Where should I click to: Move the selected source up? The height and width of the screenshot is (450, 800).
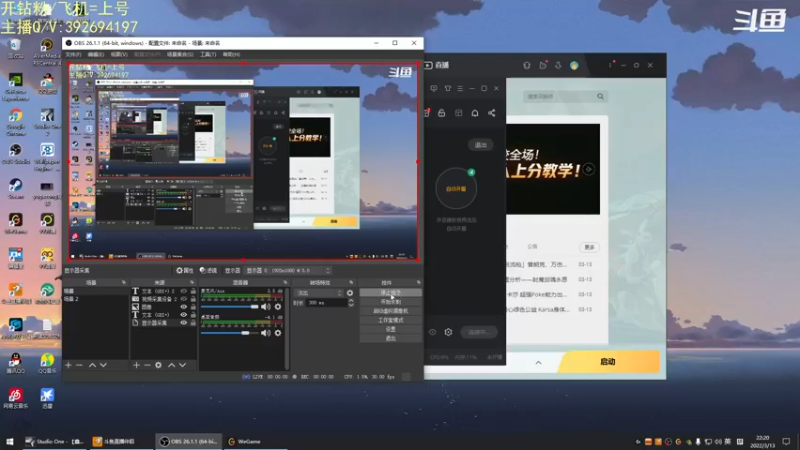[x=171, y=365]
